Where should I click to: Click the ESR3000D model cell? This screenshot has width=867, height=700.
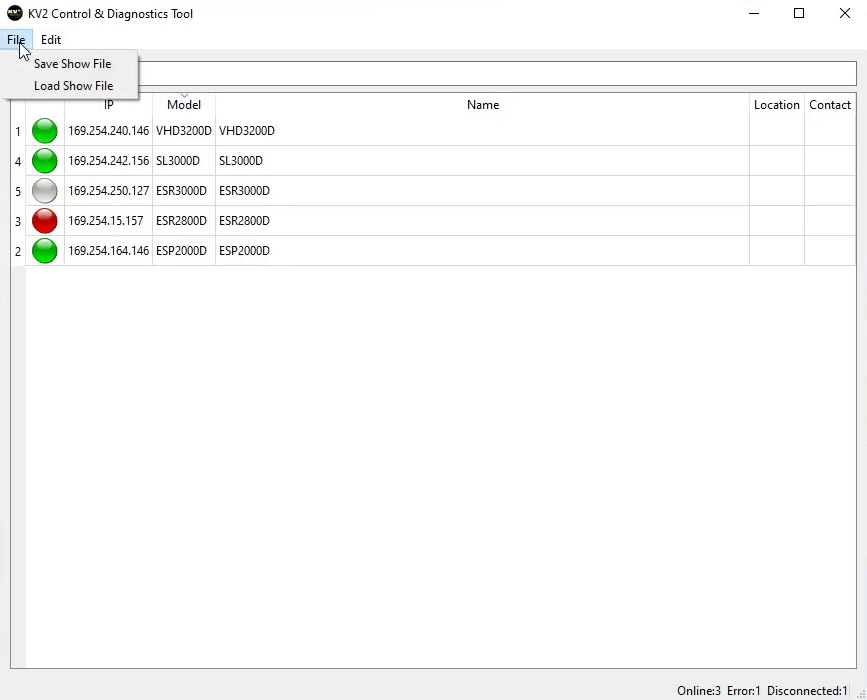click(184, 191)
